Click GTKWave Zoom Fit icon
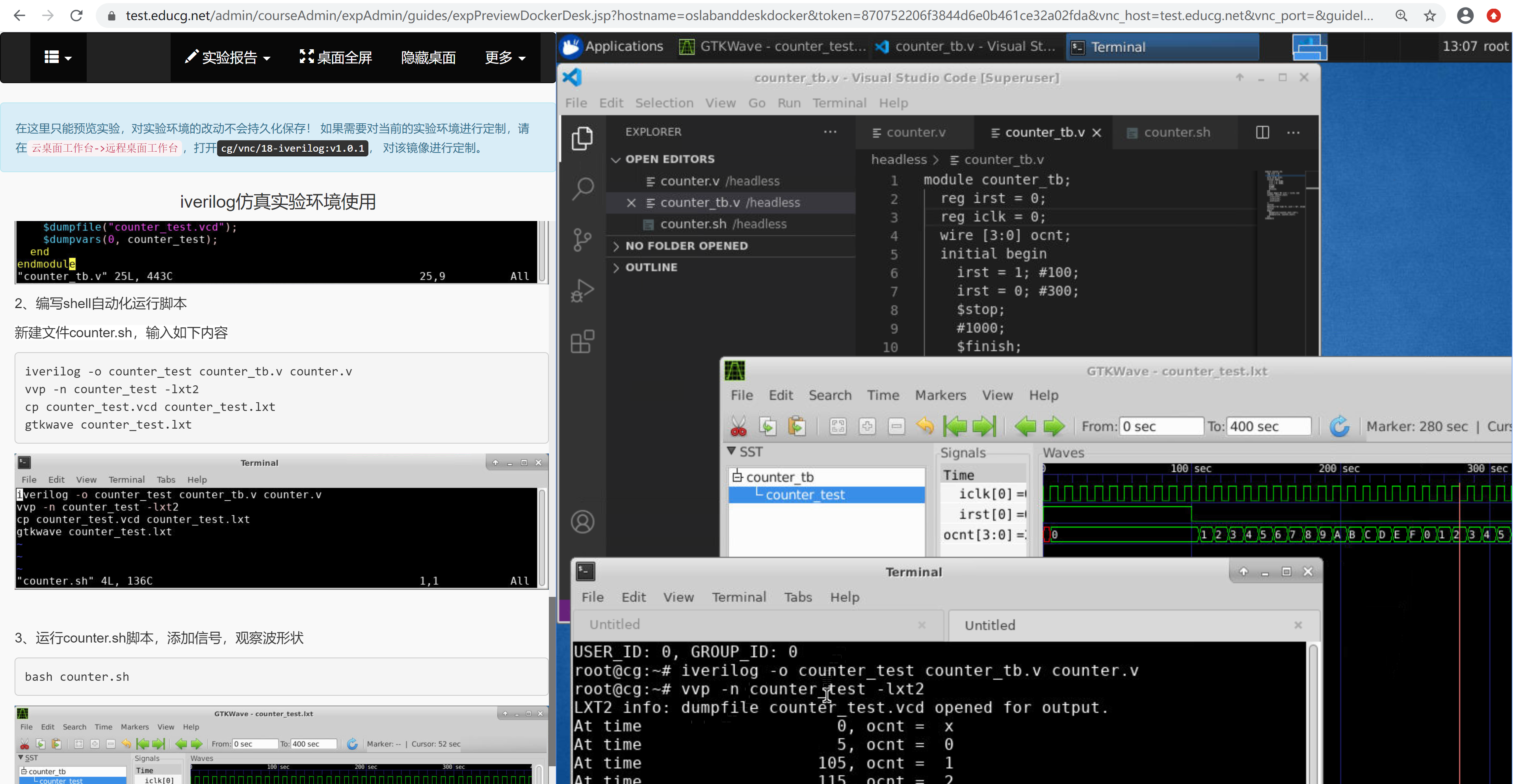Image resolution: width=1513 pixels, height=784 pixels. coord(838,426)
